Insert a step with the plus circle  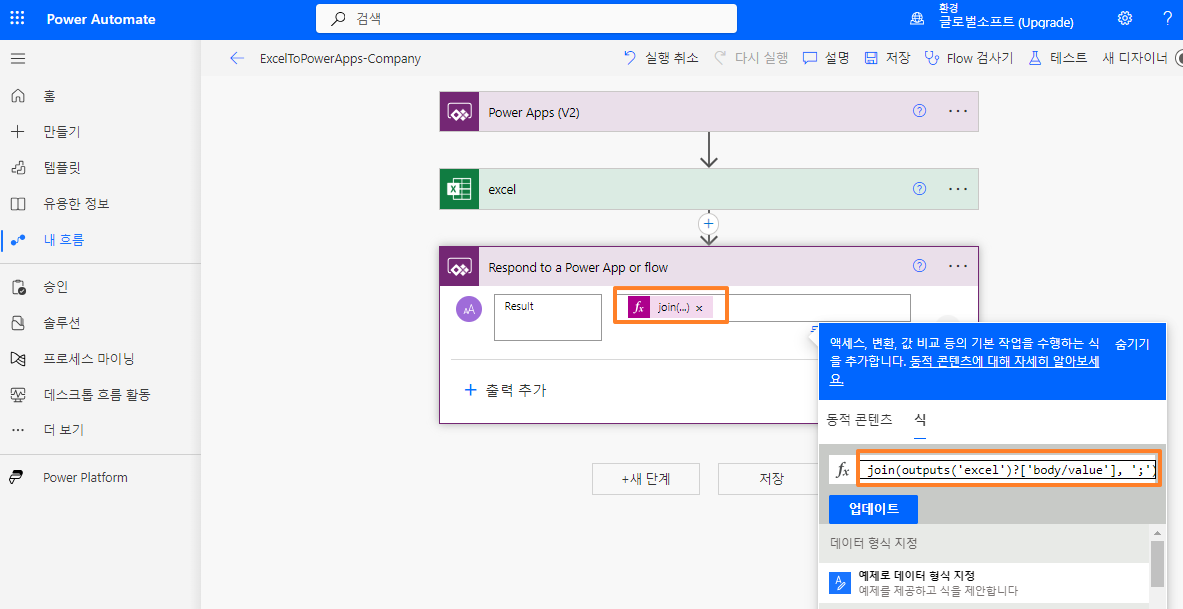[x=708, y=223]
